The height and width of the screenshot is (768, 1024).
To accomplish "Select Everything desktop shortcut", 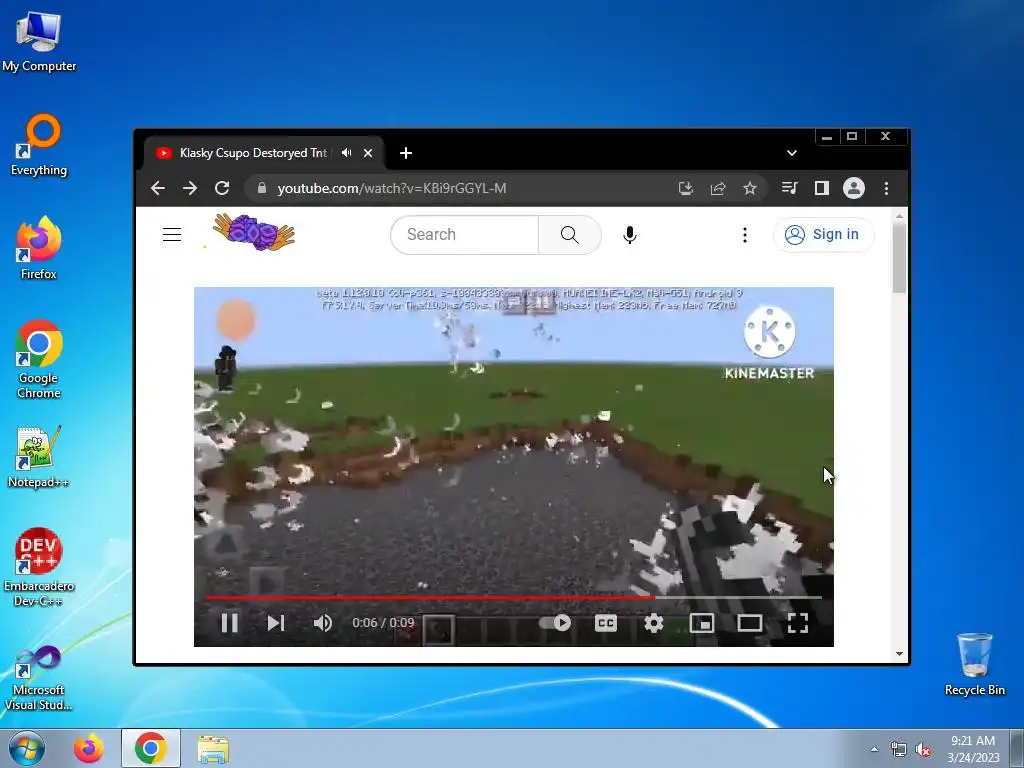I will (39, 145).
